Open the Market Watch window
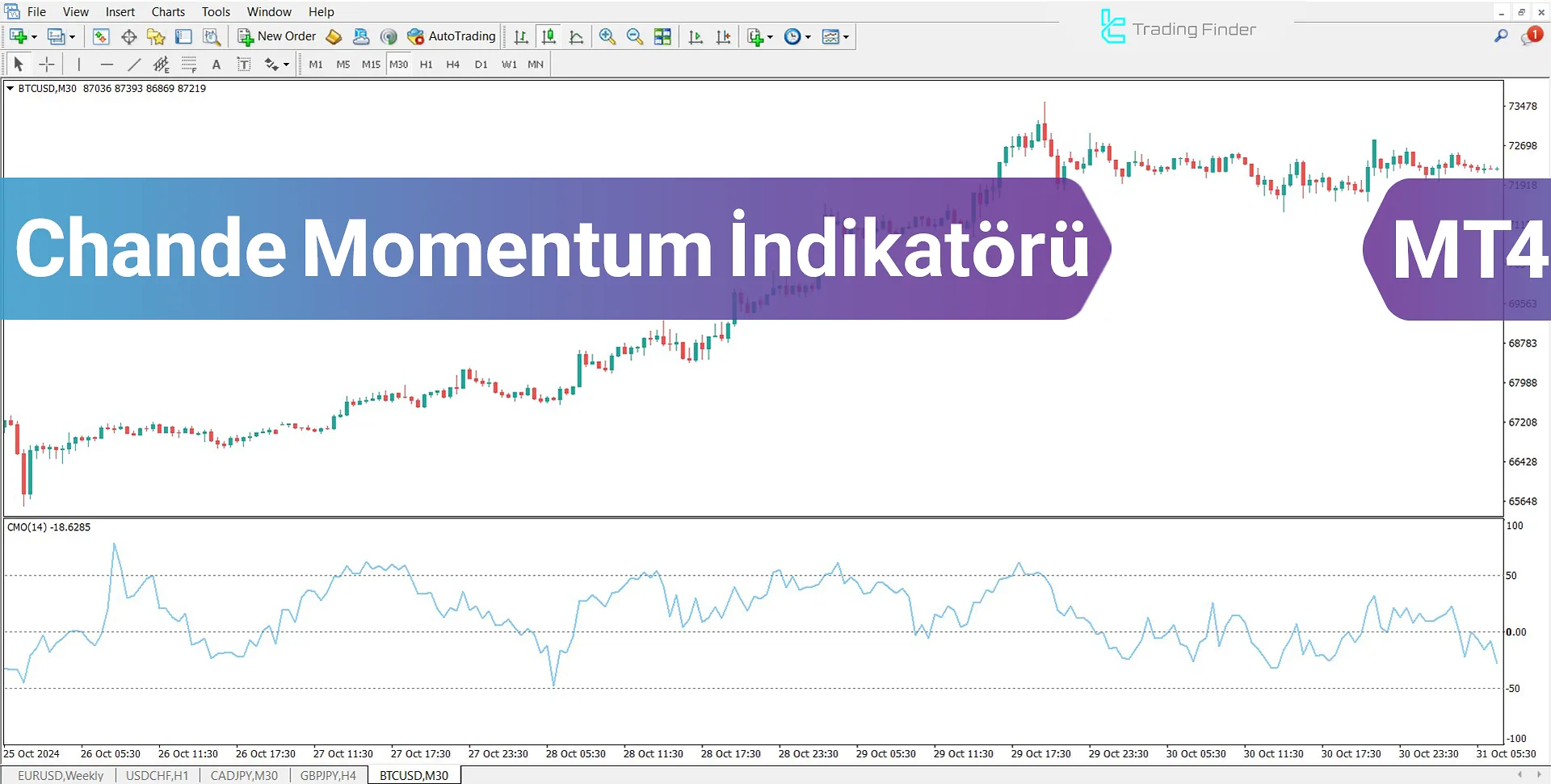 coord(100,36)
